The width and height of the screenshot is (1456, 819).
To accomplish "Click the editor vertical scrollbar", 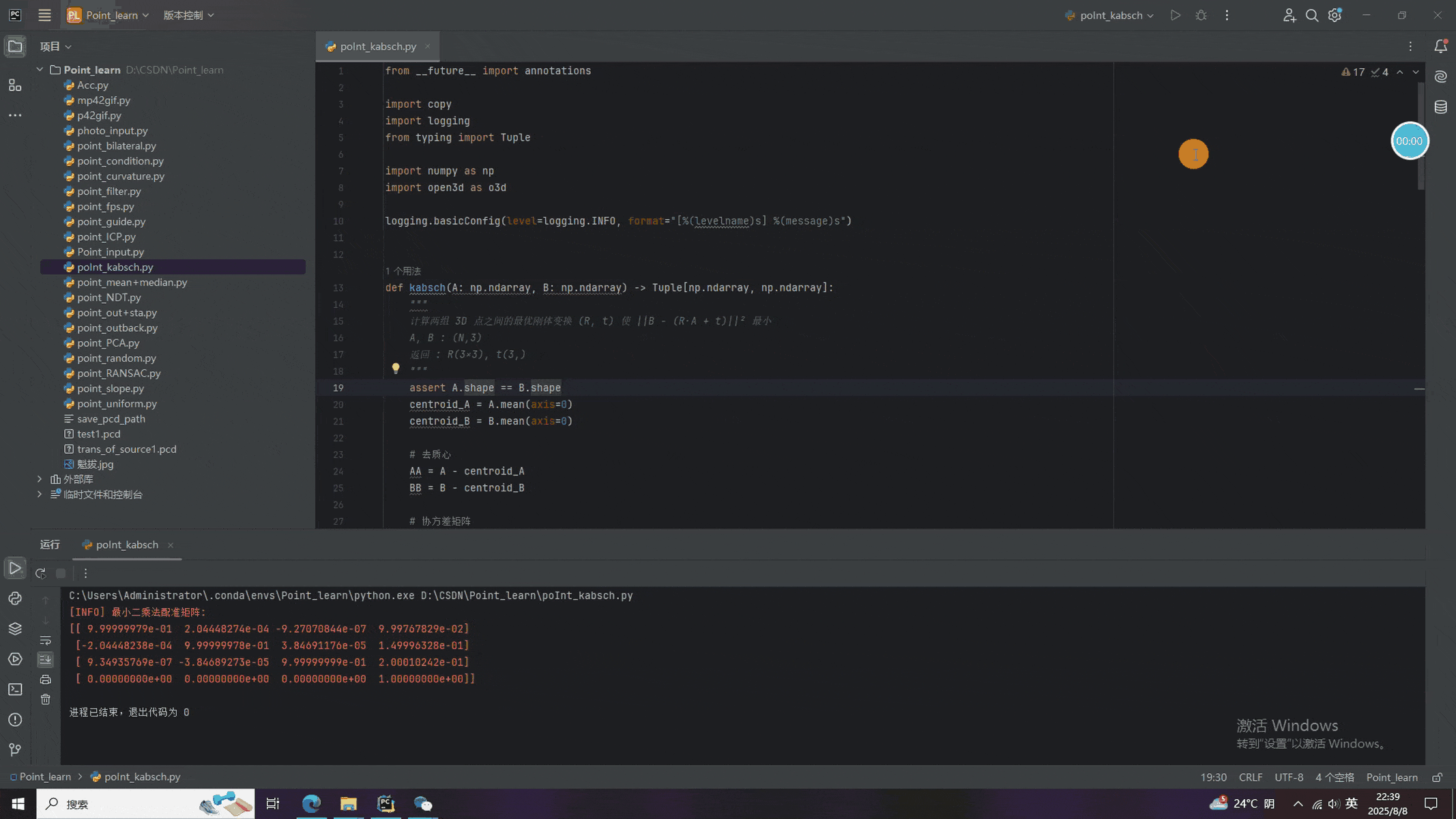I will tap(1421, 136).
